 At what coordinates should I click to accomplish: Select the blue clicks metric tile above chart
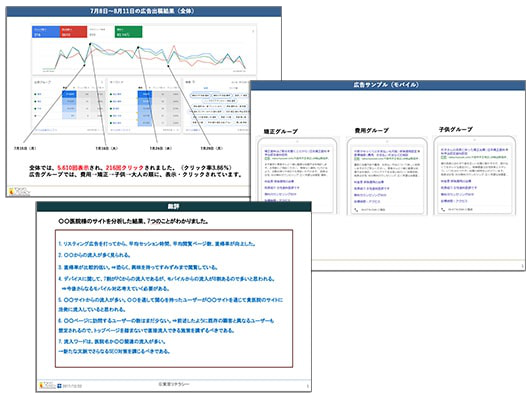click(x=46, y=32)
